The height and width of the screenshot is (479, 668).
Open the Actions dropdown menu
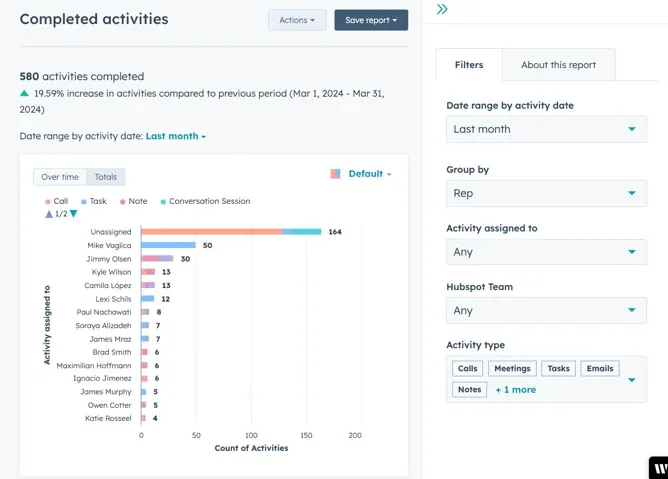(297, 20)
